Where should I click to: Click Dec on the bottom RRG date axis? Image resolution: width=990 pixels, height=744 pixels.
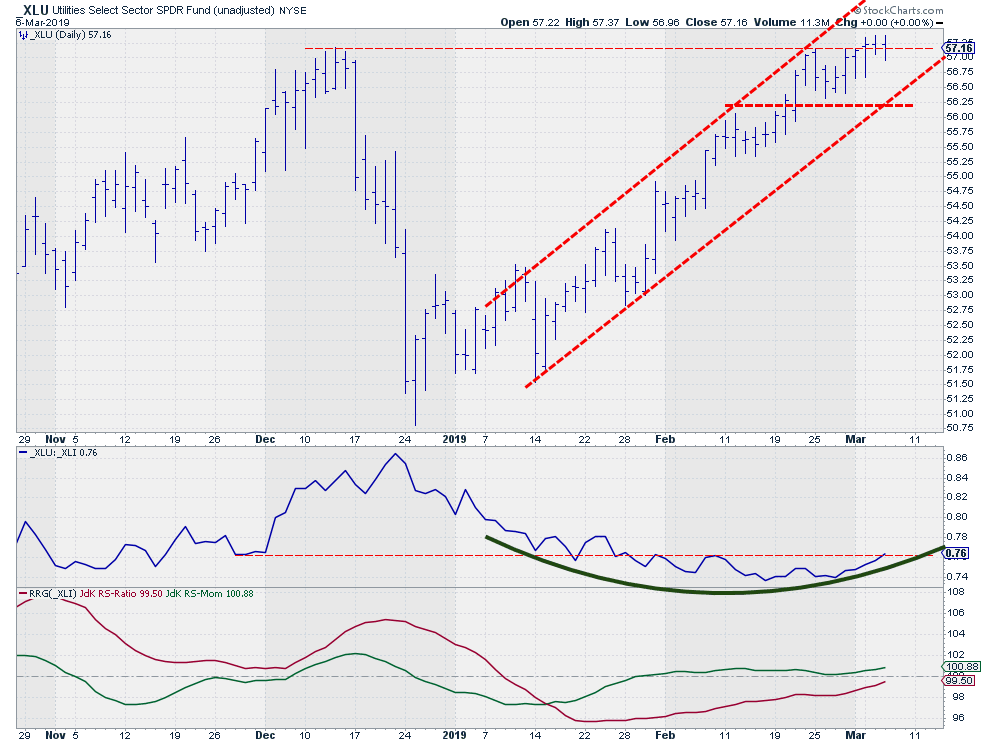coord(265,735)
